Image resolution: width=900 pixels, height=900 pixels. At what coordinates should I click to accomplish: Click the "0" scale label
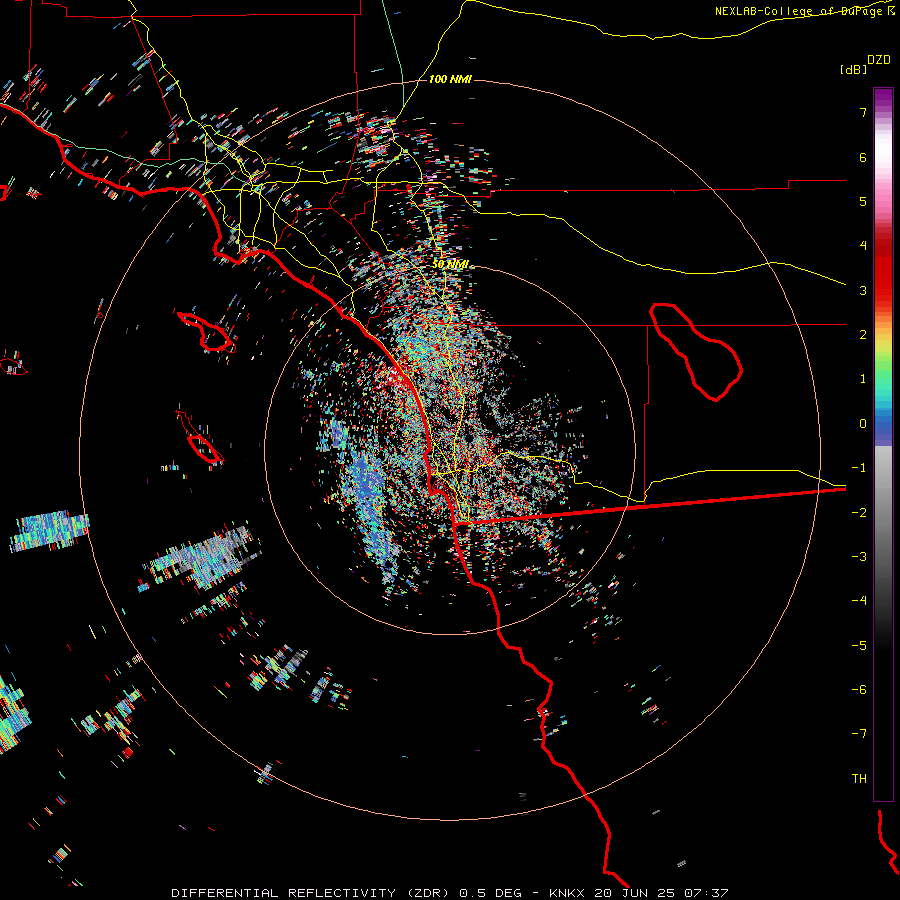863,424
